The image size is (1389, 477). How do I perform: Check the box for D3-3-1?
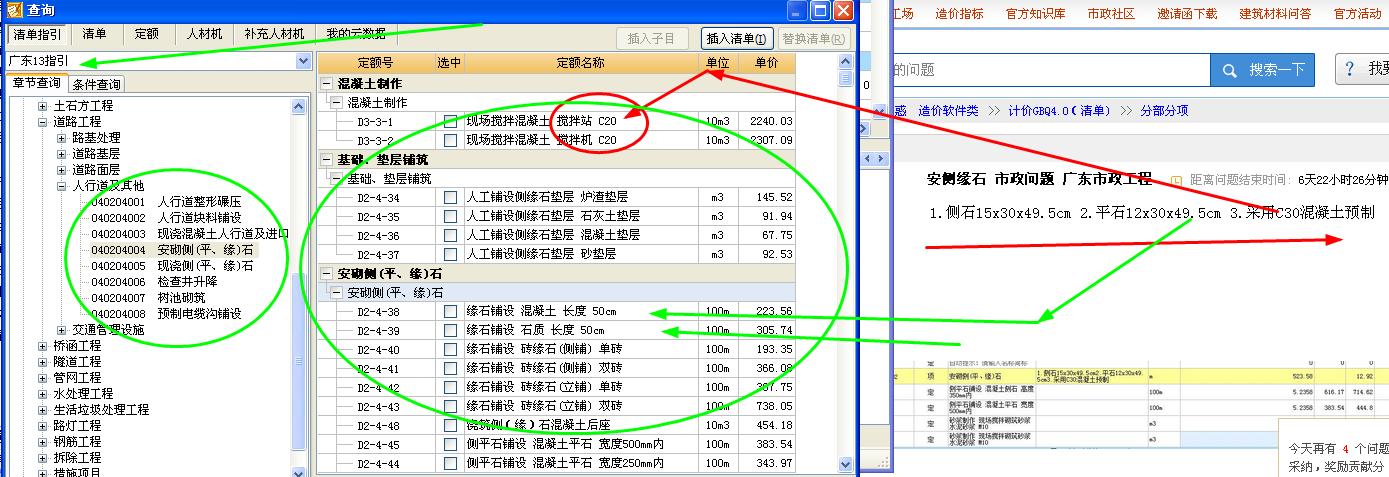pyautogui.click(x=450, y=122)
